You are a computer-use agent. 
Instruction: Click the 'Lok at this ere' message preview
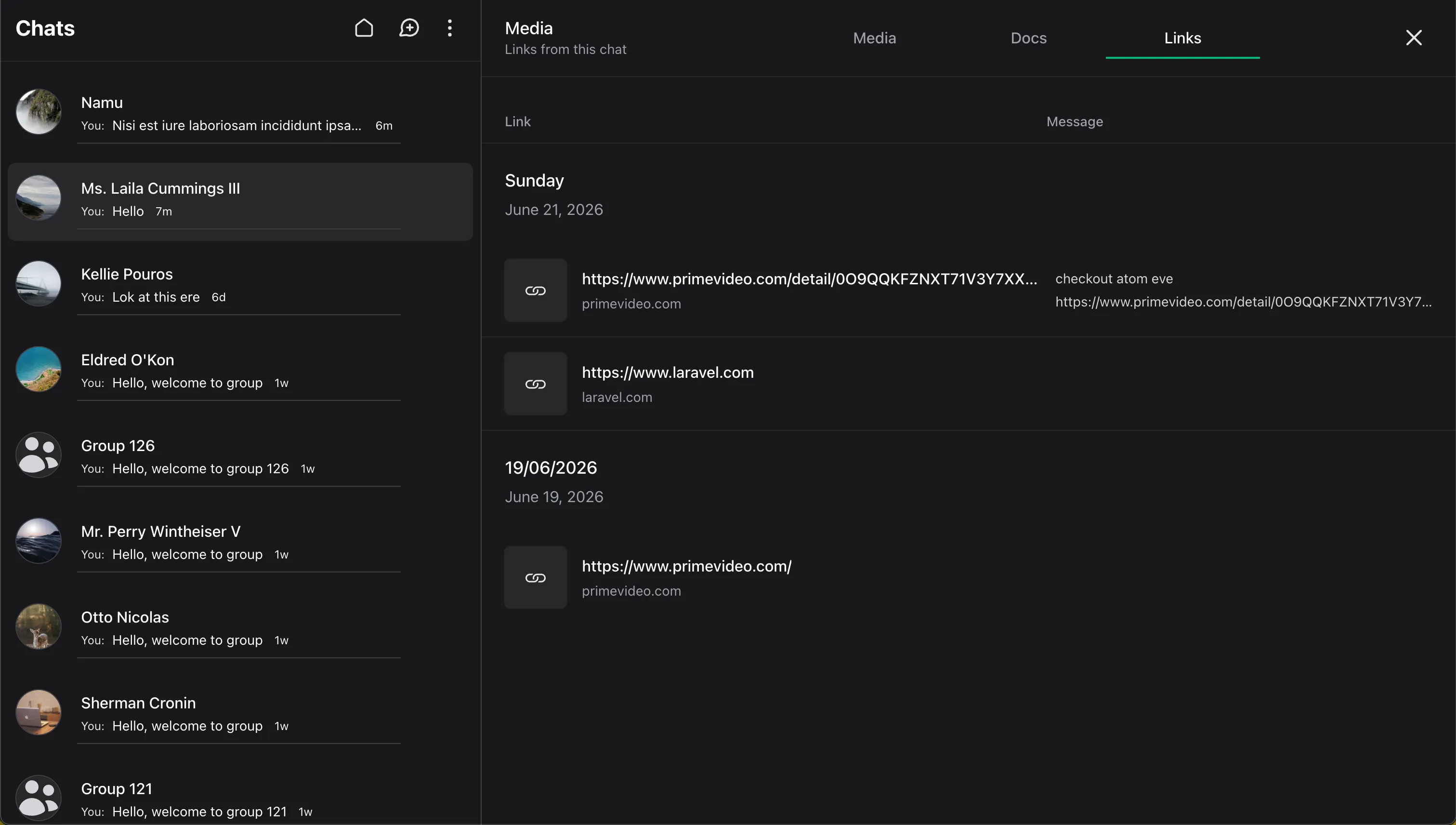pos(156,297)
